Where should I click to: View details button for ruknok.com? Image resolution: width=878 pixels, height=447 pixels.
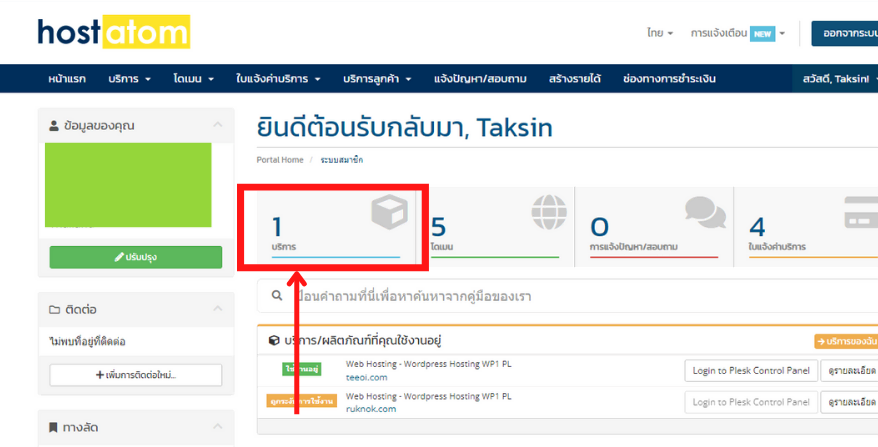[849, 402]
